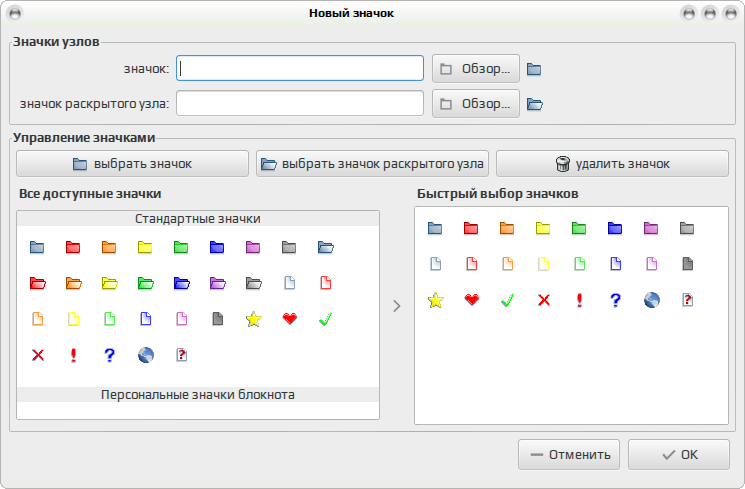This screenshot has width=745, height=489.
Task: Choose the open blue-gray folder icon
Action: [x=325, y=247]
